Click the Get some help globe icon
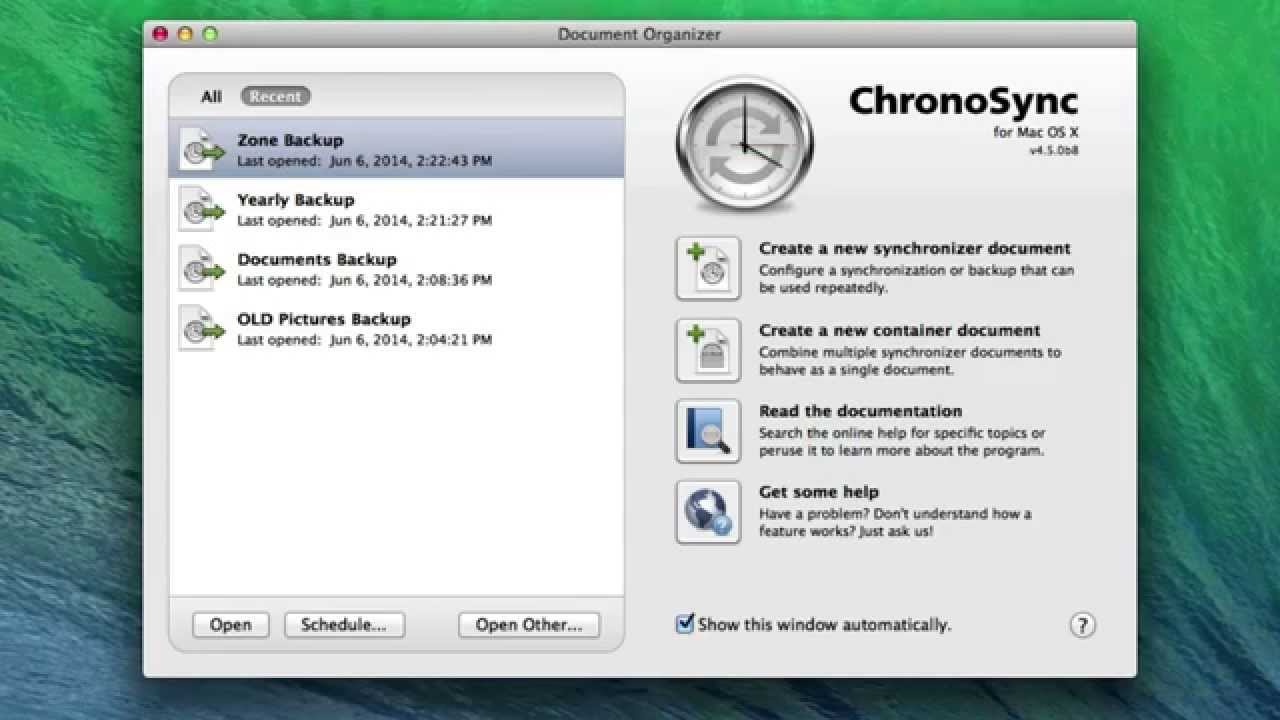Viewport: 1280px width, 720px height. [708, 512]
